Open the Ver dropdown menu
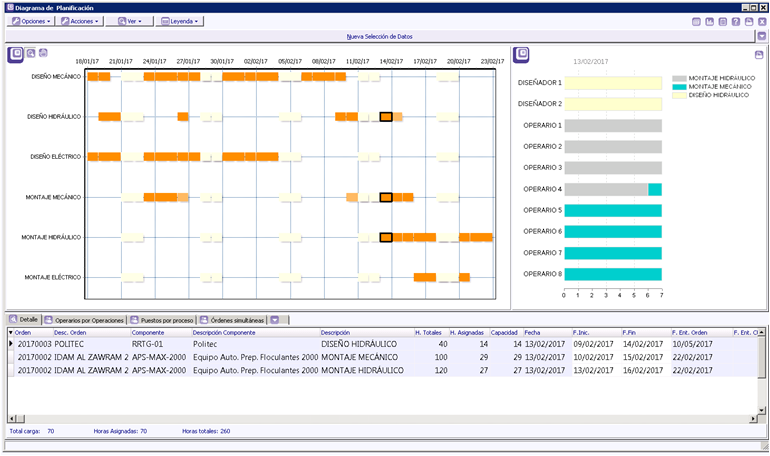This screenshot has height=456, width=770. [x=129, y=21]
